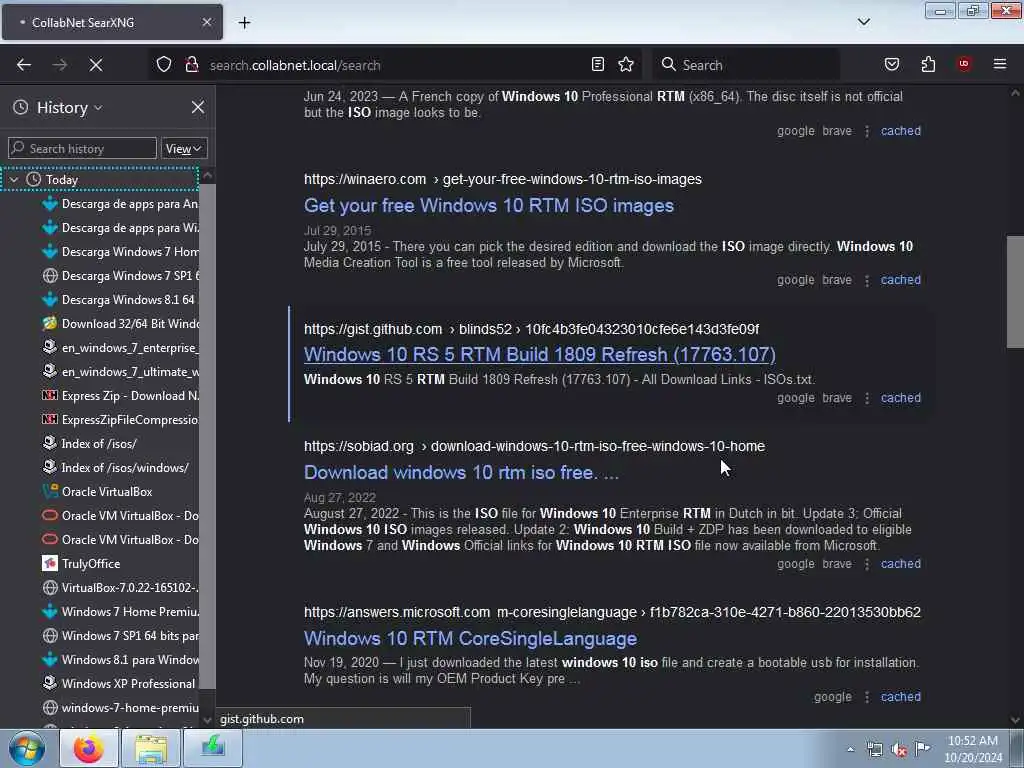
Task: Click the site security padlock icon
Action: point(191,64)
